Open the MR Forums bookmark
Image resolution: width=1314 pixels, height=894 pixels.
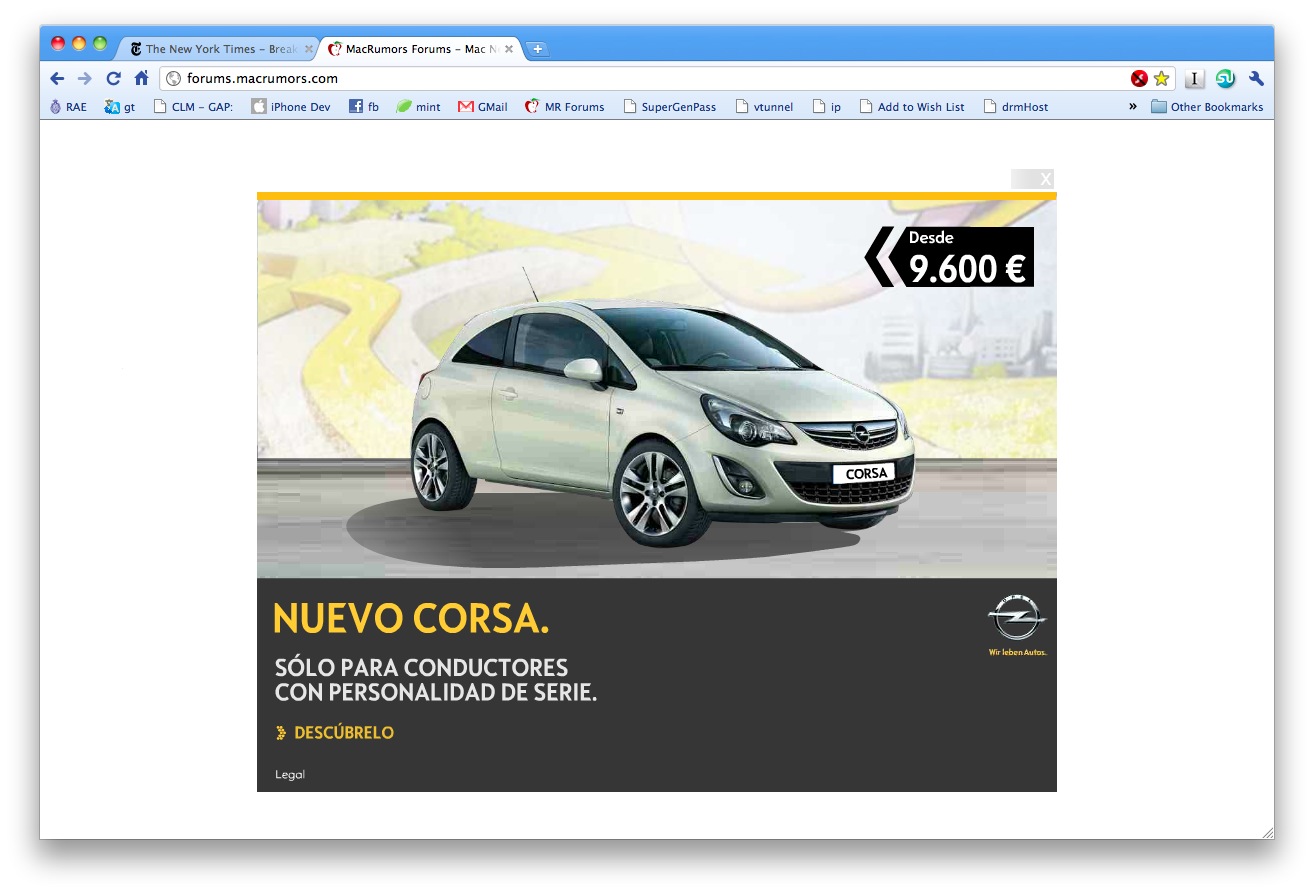click(565, 107)
